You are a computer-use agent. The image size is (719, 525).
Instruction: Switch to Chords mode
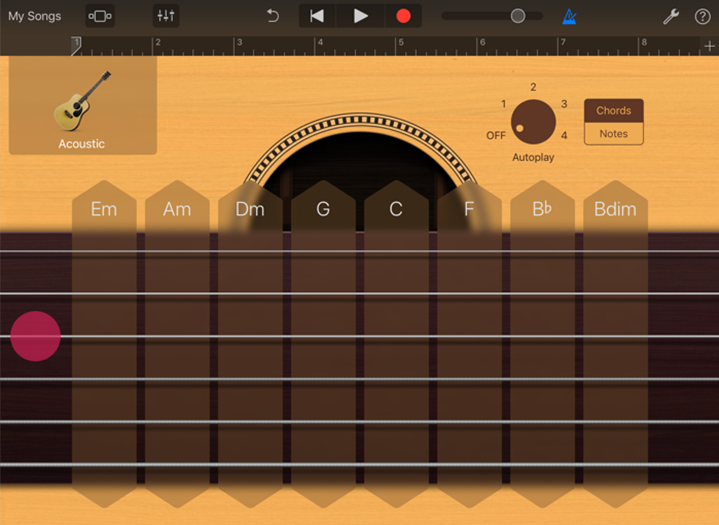tap(614, 111)
